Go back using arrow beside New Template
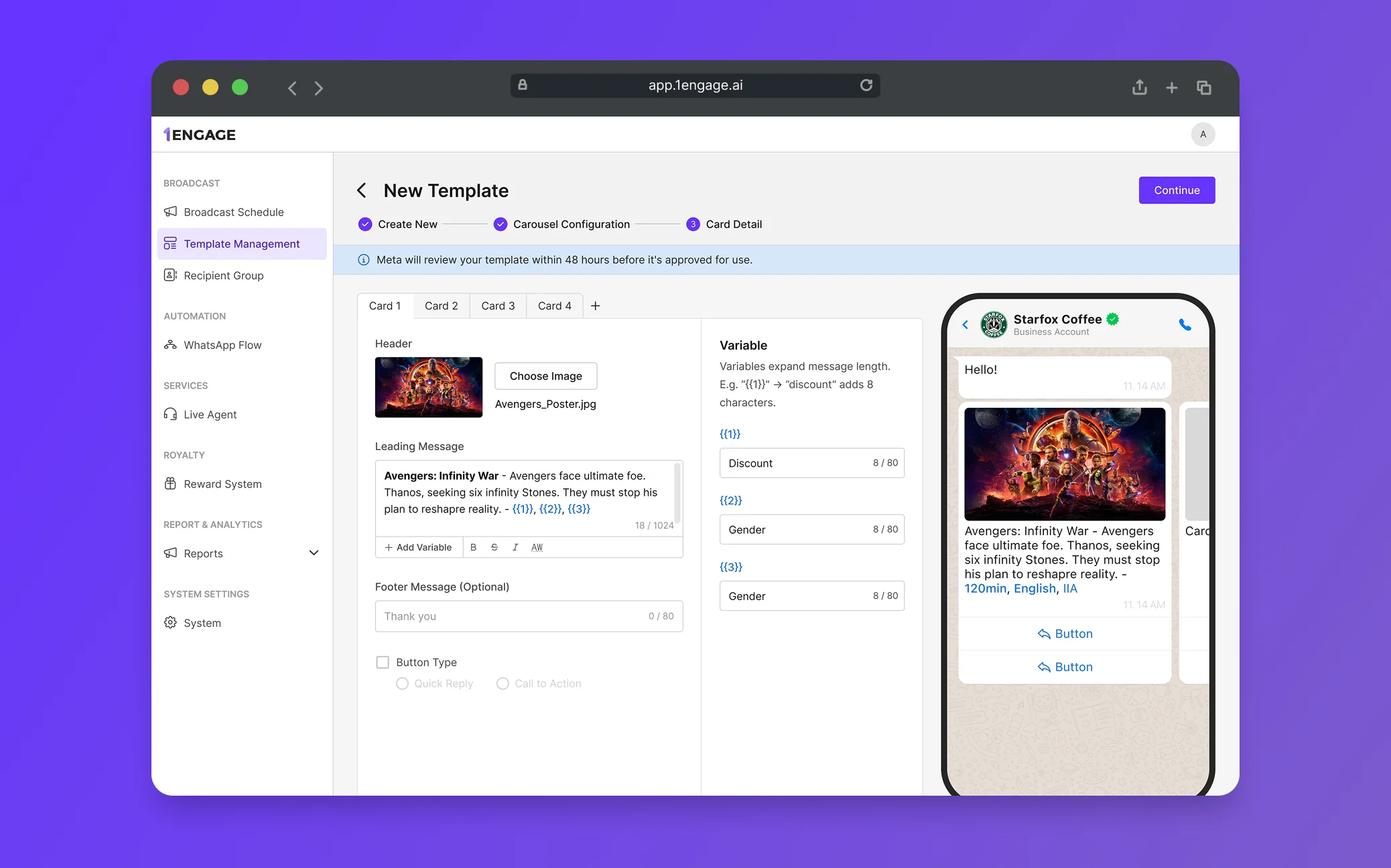The height and width of the screenshot is (868, 1391). [x=362, y=191]
